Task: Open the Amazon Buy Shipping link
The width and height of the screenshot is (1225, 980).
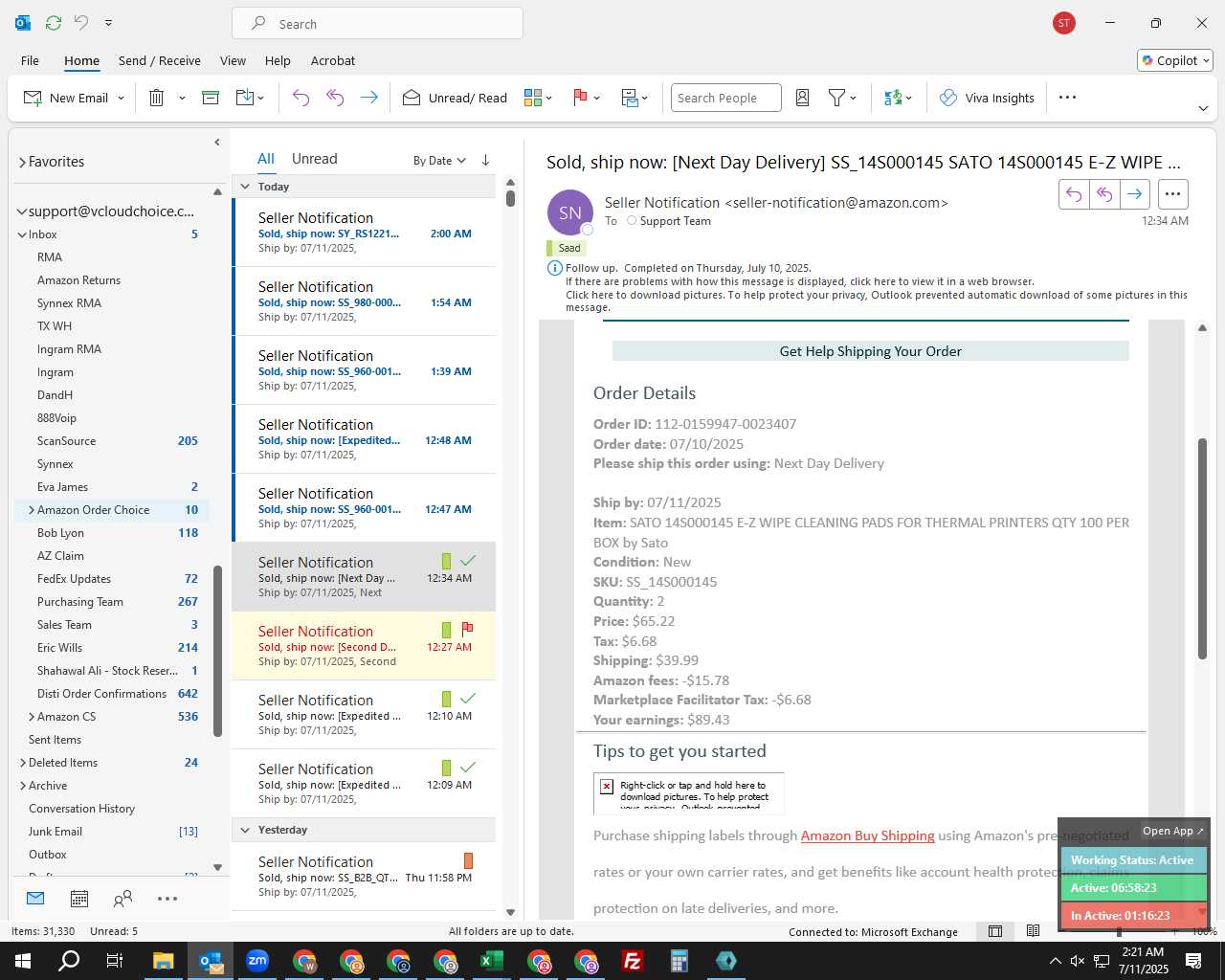Action: (x=867, y=835)
